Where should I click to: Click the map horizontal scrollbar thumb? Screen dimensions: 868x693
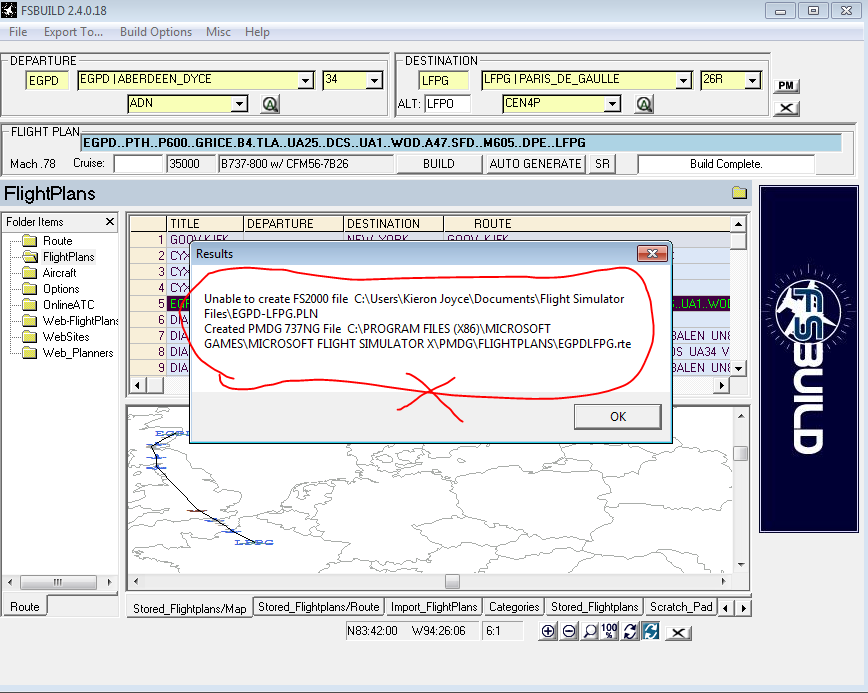pos(452,581)
